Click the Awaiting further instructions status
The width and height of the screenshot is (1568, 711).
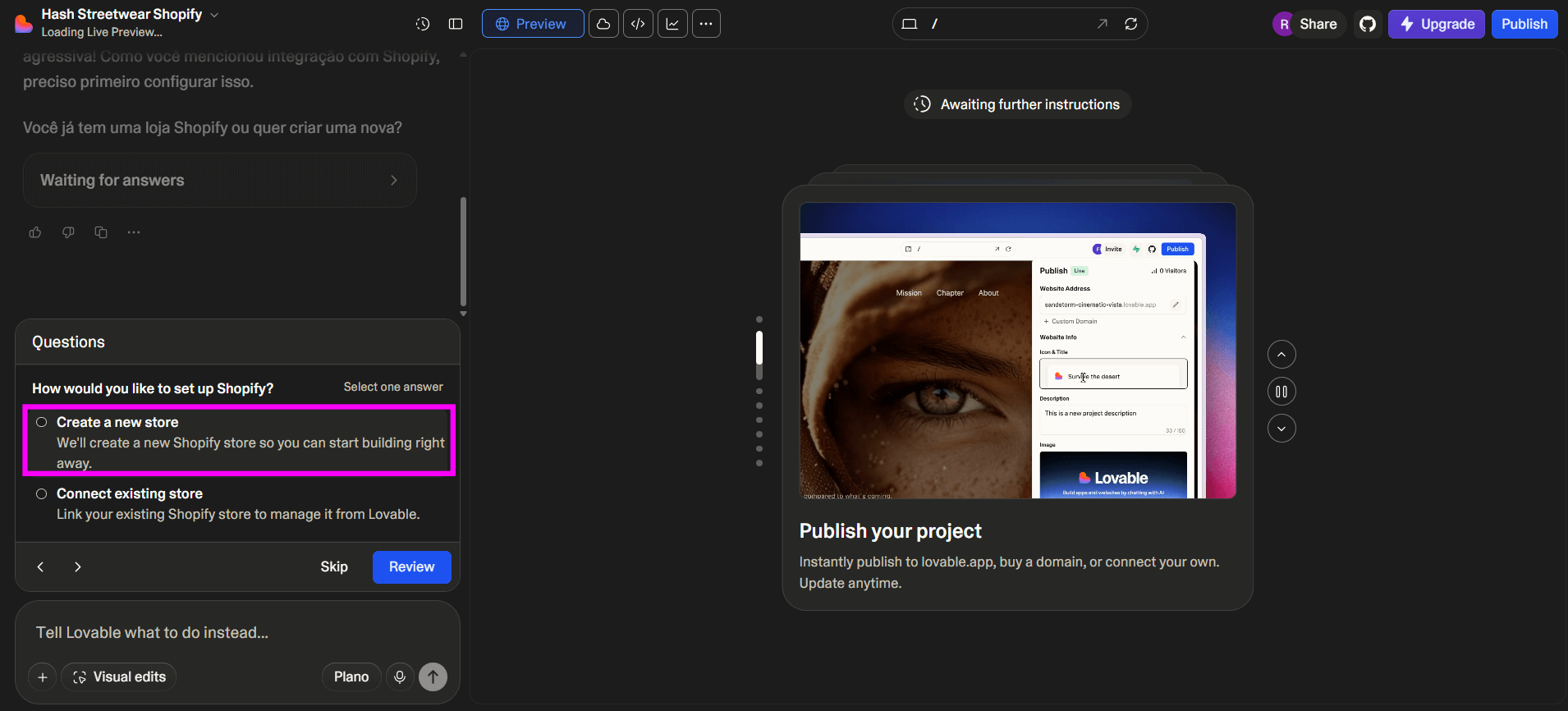tap(1018, 104)
